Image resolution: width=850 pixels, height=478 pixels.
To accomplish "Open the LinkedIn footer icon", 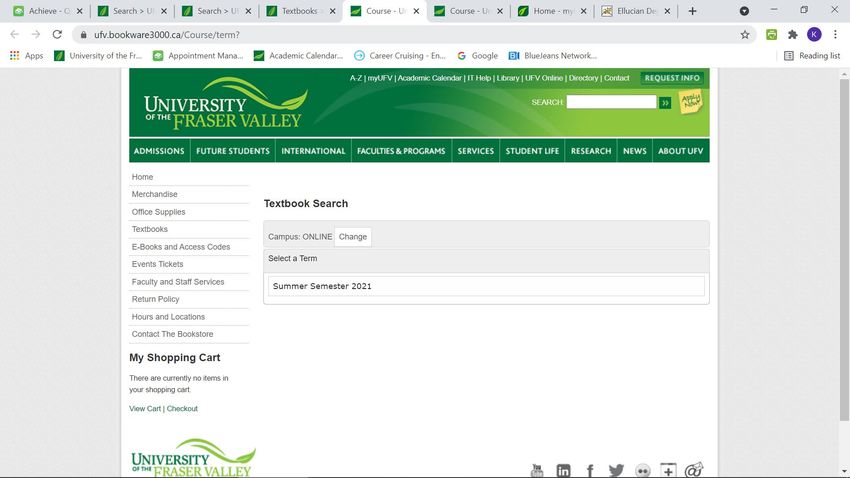I will (x=563, y=470).
